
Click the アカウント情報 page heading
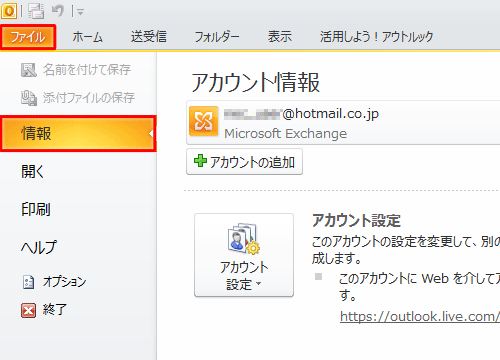point(255,82)
